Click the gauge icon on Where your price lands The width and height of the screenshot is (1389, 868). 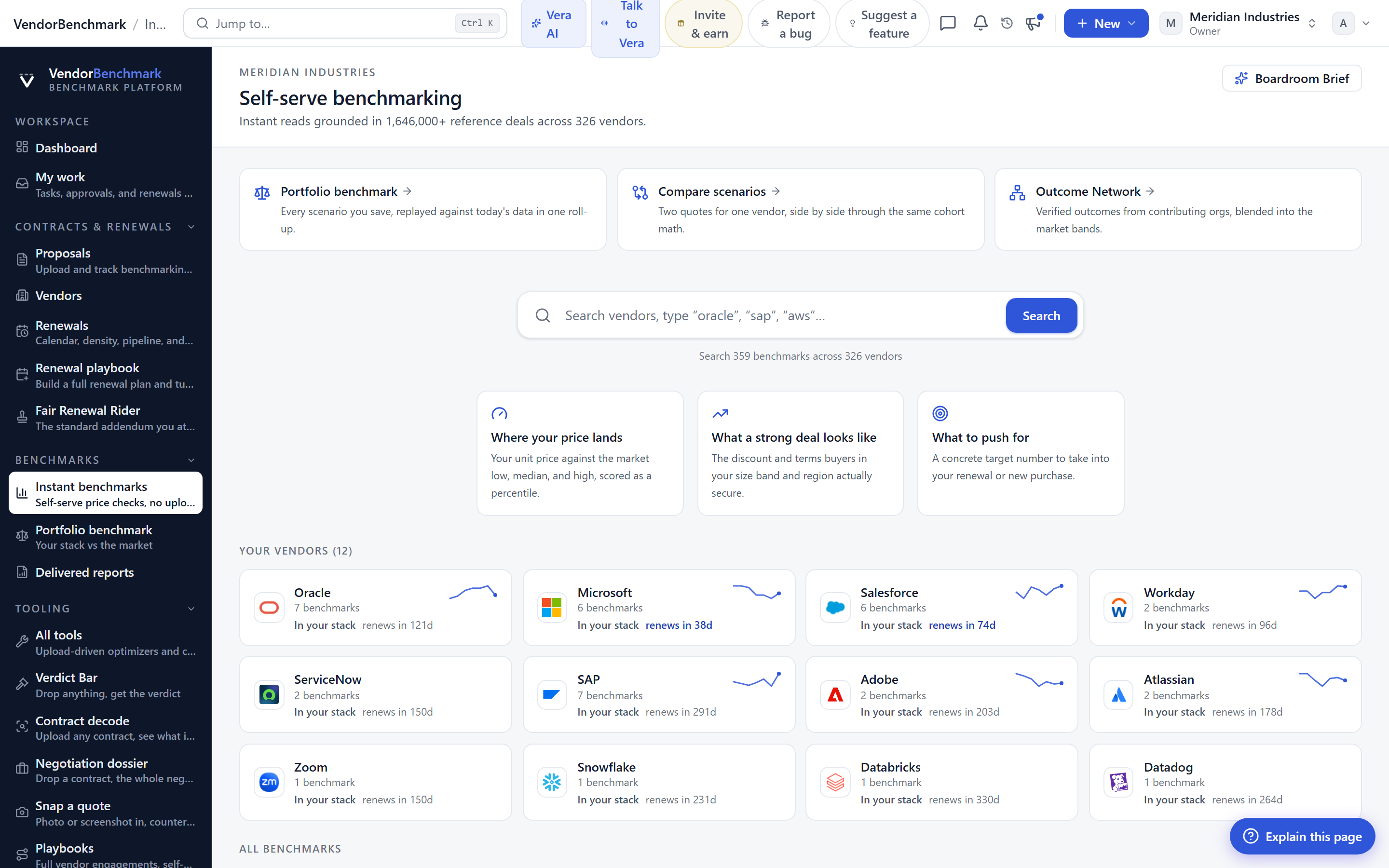499,413
